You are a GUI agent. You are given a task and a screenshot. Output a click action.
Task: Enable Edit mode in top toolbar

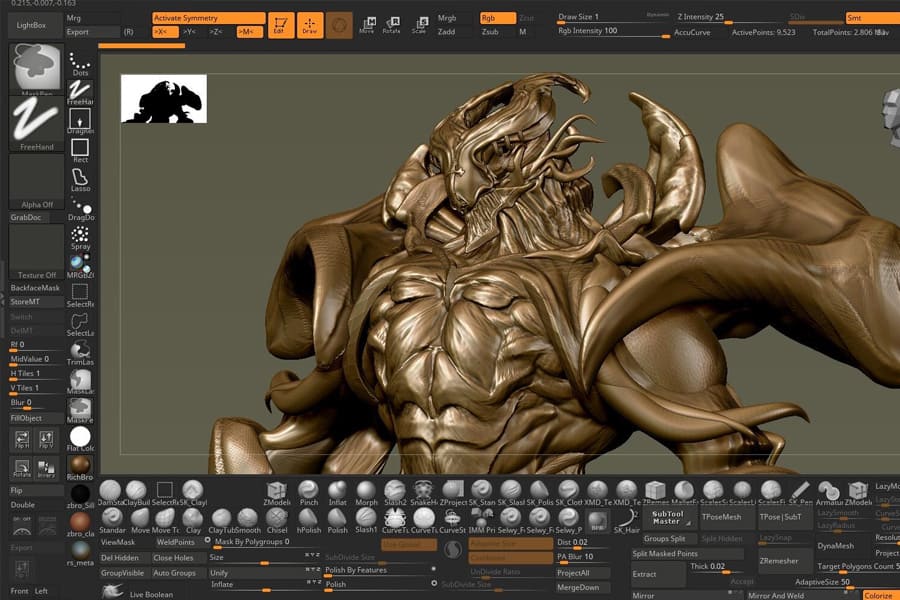click(281, 25)
